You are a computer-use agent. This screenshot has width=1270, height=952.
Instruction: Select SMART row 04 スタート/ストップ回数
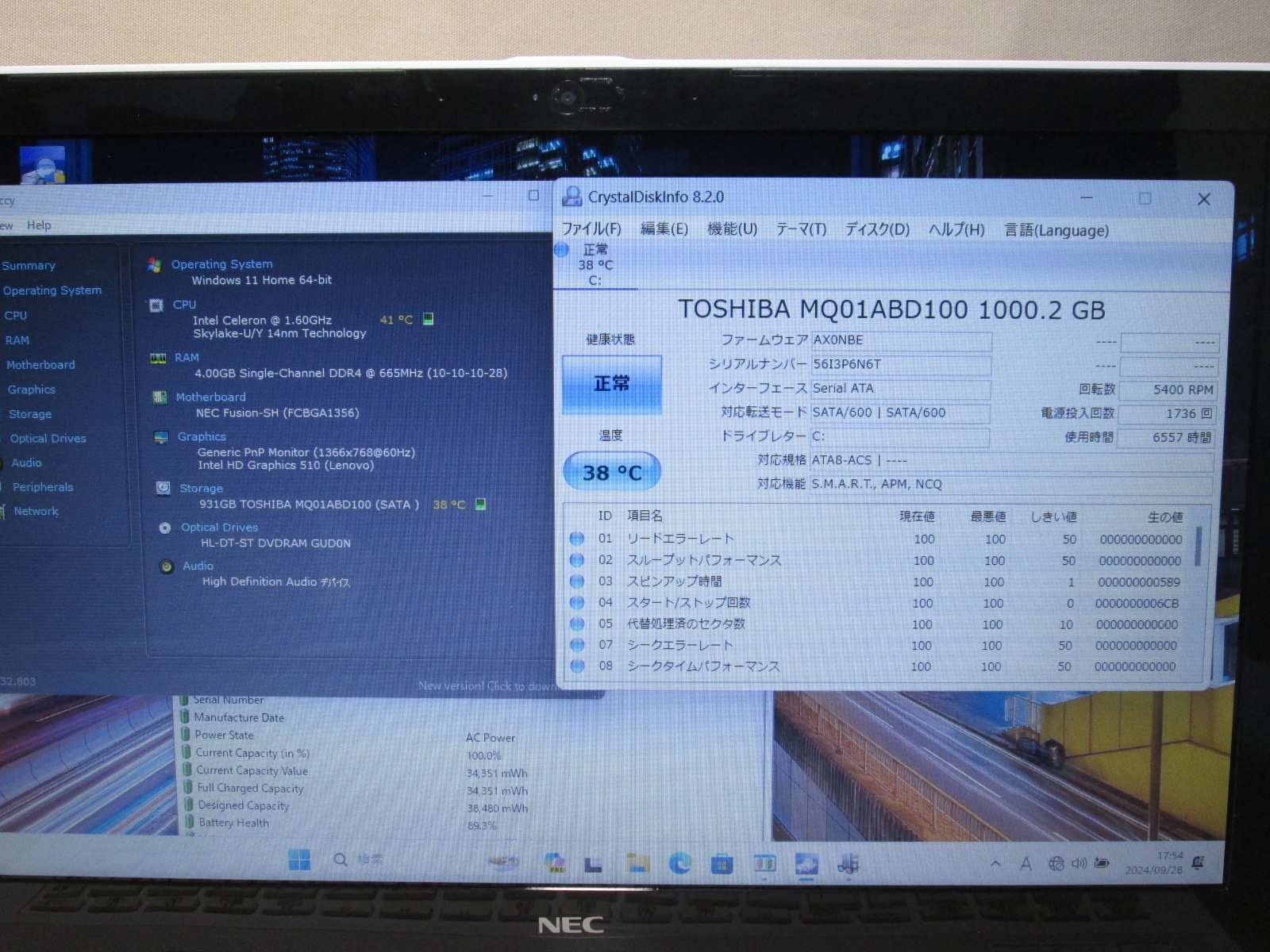[879, 603]
